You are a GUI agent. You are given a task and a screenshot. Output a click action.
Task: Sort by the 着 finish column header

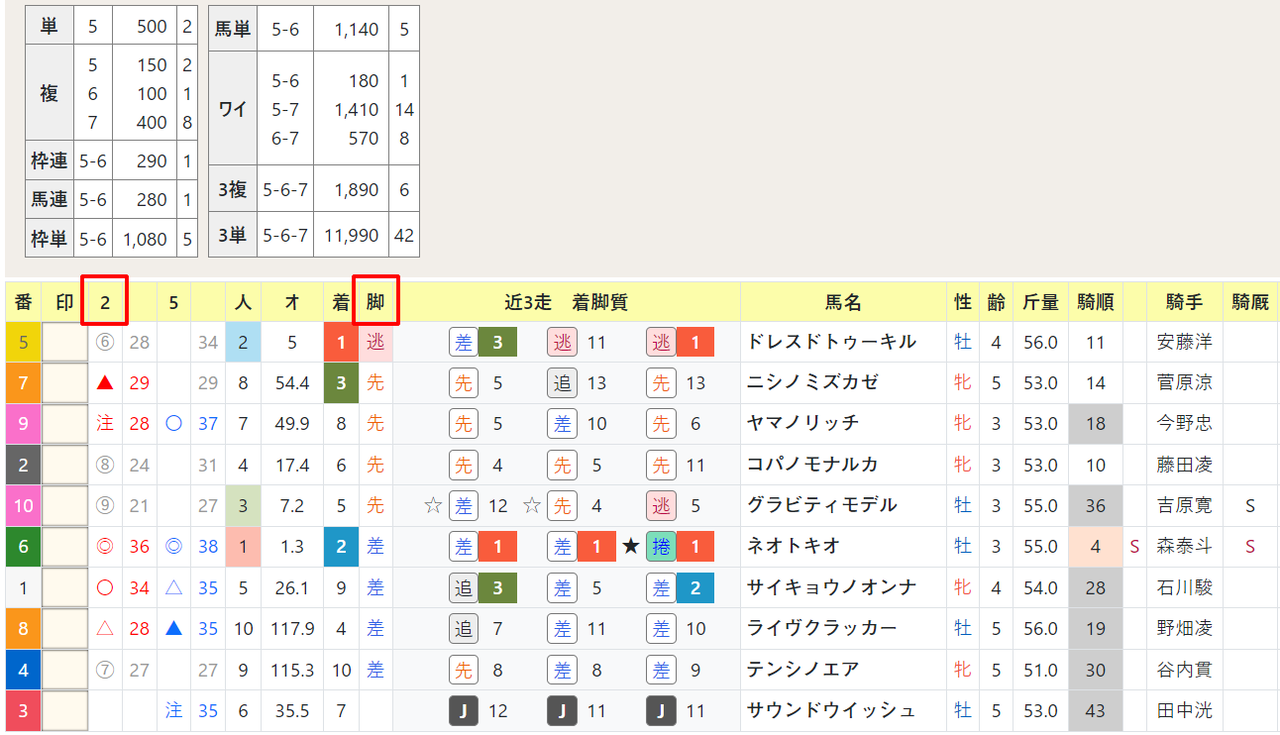(x=341, y=302)
